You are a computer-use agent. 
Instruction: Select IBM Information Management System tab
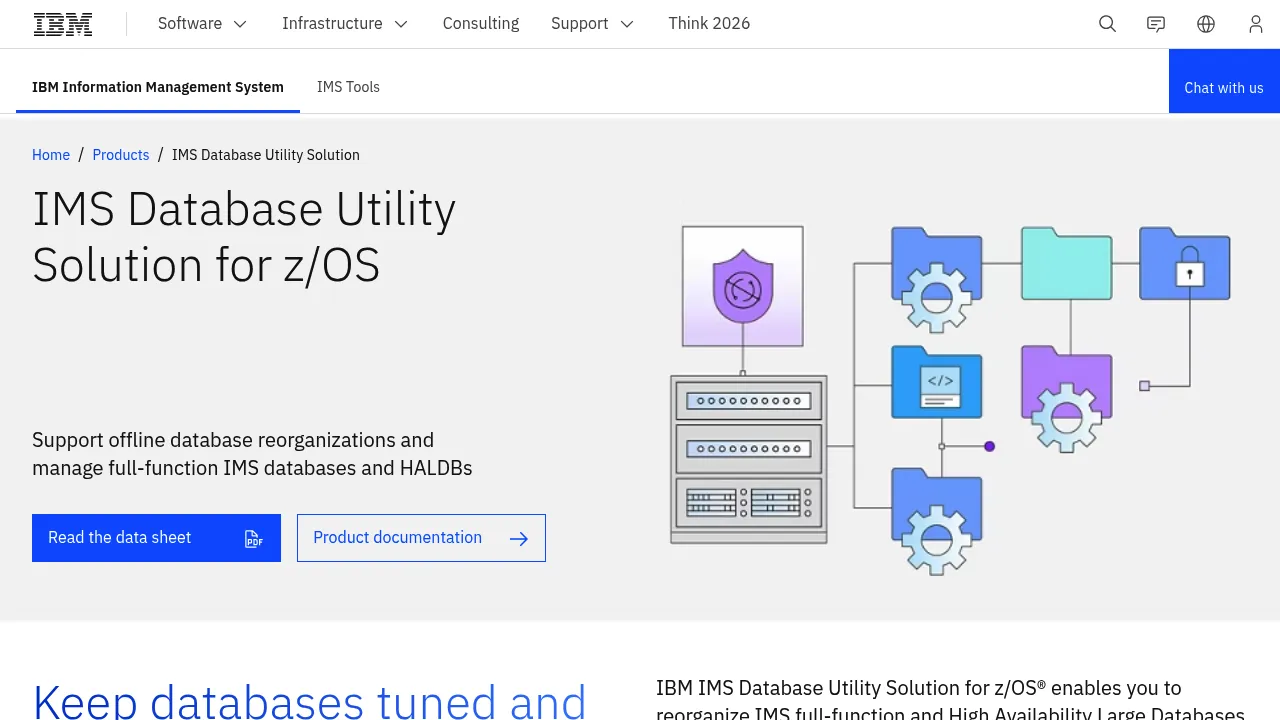[x=158, y=87]
